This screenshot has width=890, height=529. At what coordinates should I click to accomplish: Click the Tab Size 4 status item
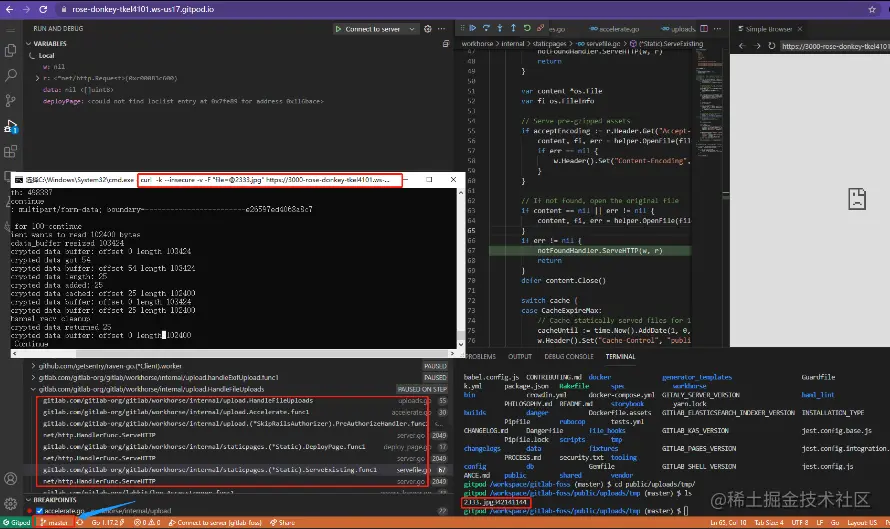tap(769, 522)
